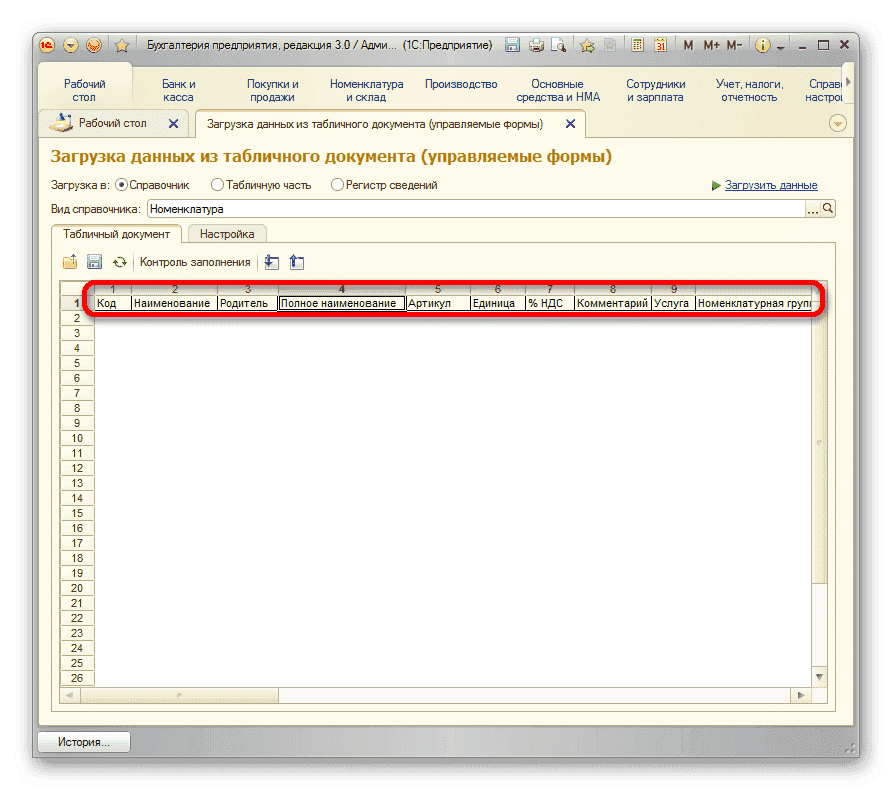Choose the Регистр сведений radio option

[x=337, y=185]
